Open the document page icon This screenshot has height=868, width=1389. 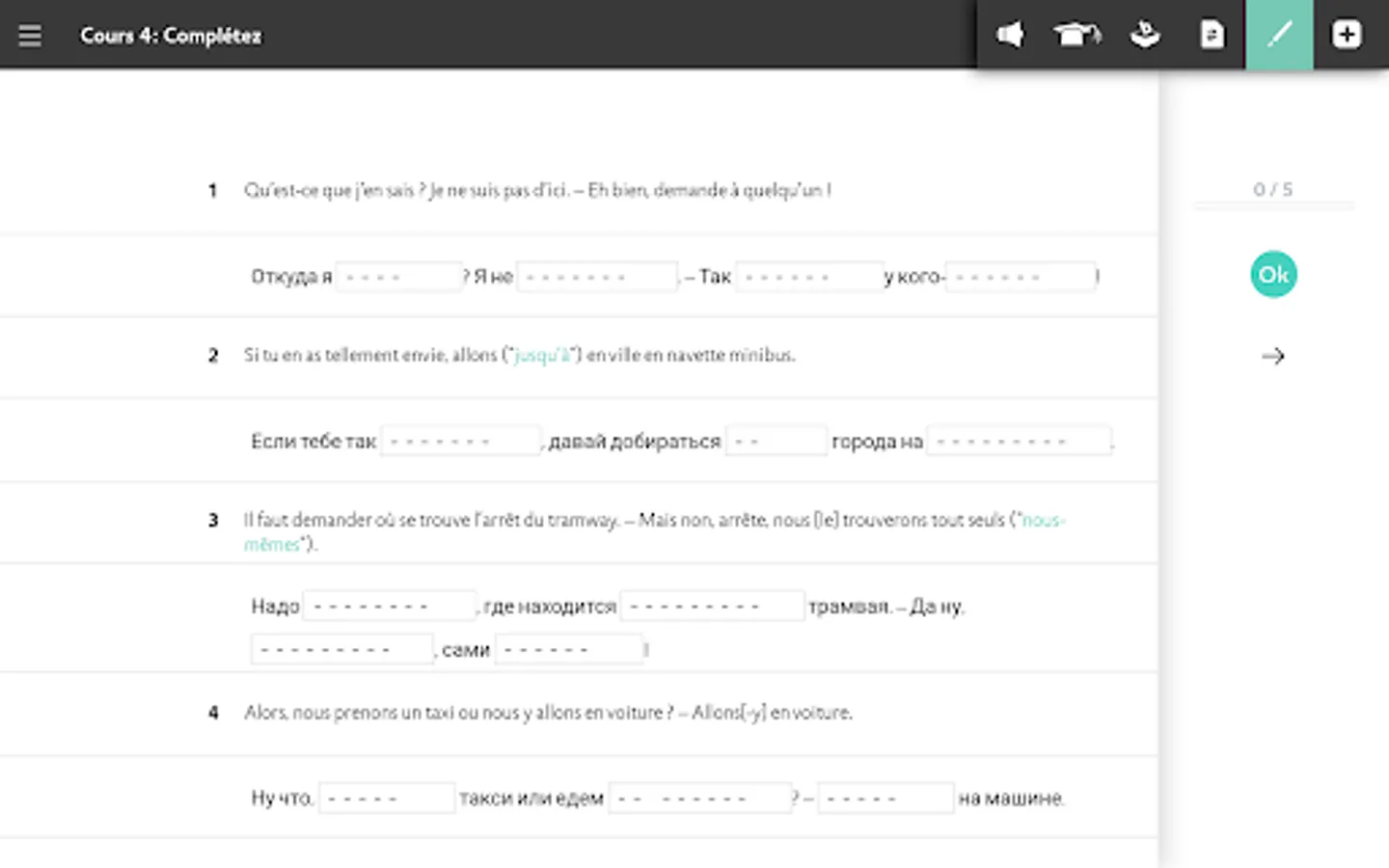point(1212,36)
